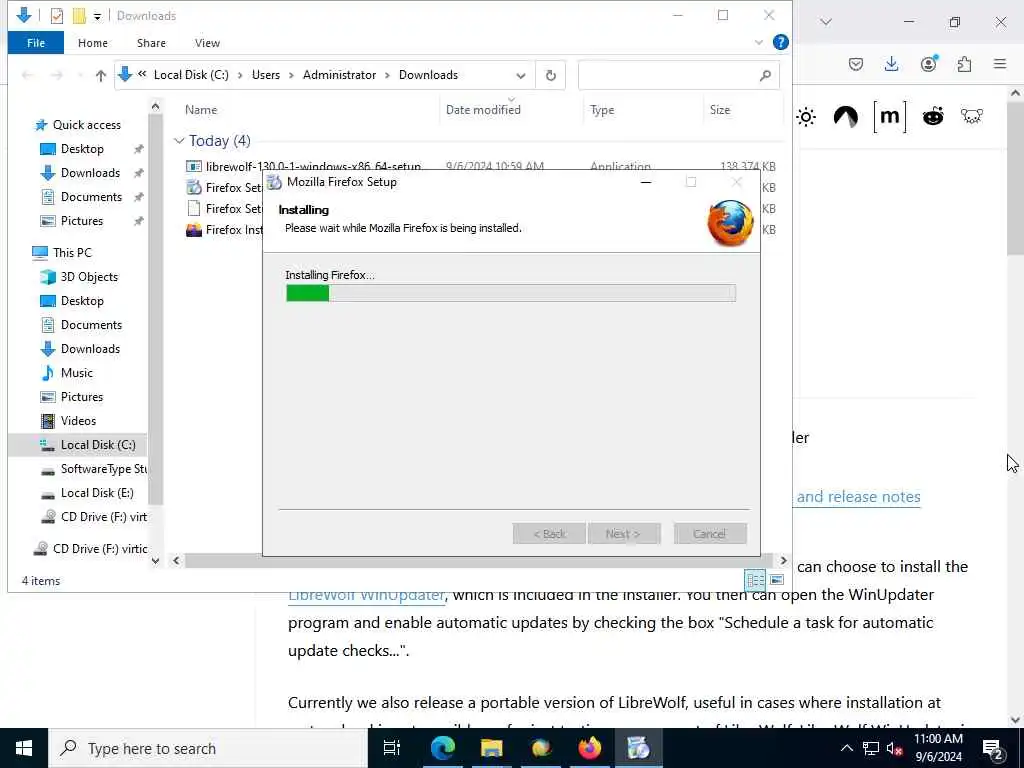This screenshot has width=1024, height=768.
Task: Toggle website light theme sun icon
Action: 806,117
